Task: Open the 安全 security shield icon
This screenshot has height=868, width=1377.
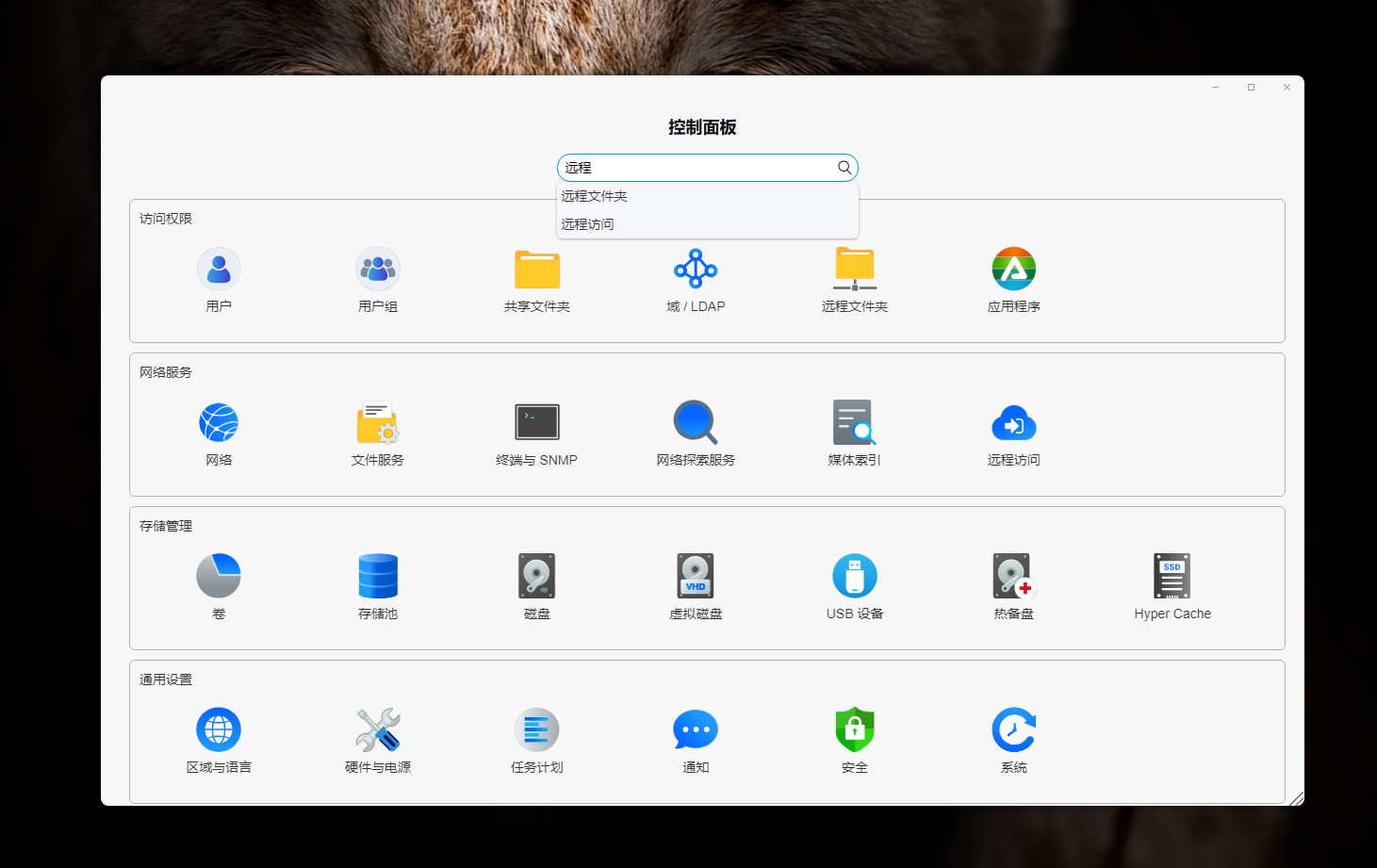Action: point(855,729)
